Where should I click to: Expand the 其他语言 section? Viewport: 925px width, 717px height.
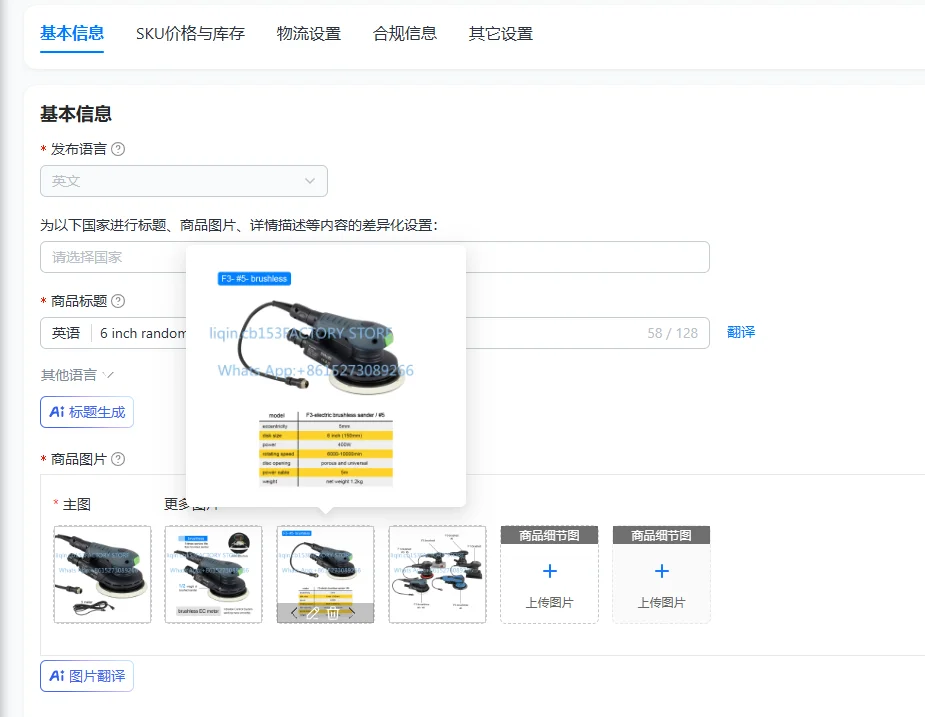click(77, 375)
